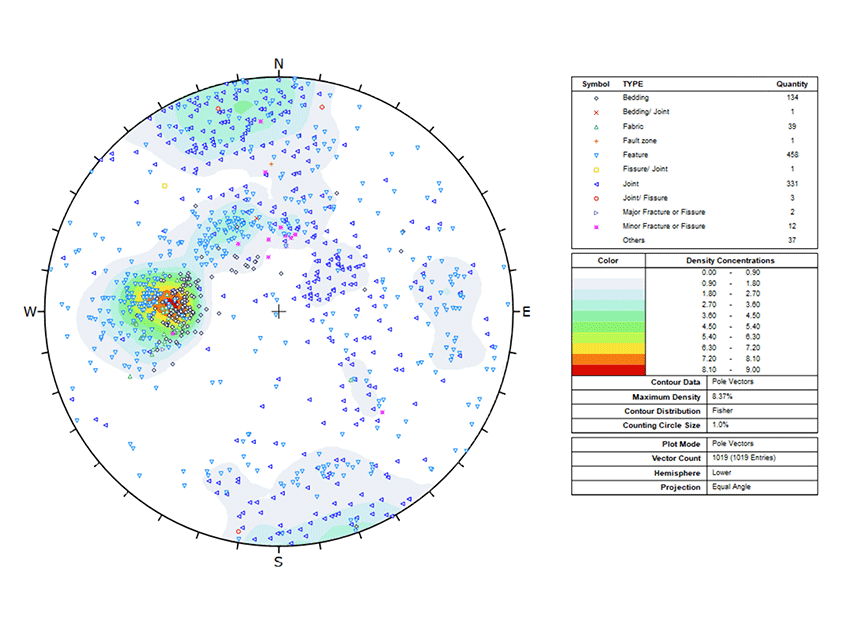Click the Joint left-triangle legend symbol
Screen dimensions: 848x630
point(596,184)
